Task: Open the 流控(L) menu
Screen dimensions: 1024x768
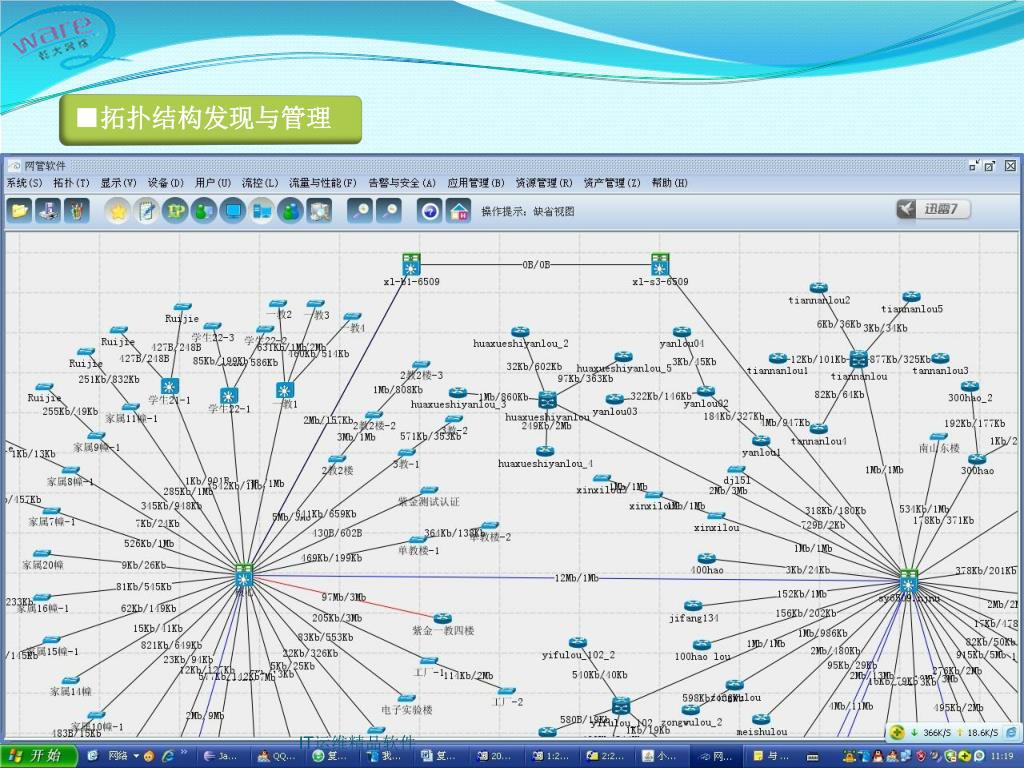Action: [x=260, y=183]
